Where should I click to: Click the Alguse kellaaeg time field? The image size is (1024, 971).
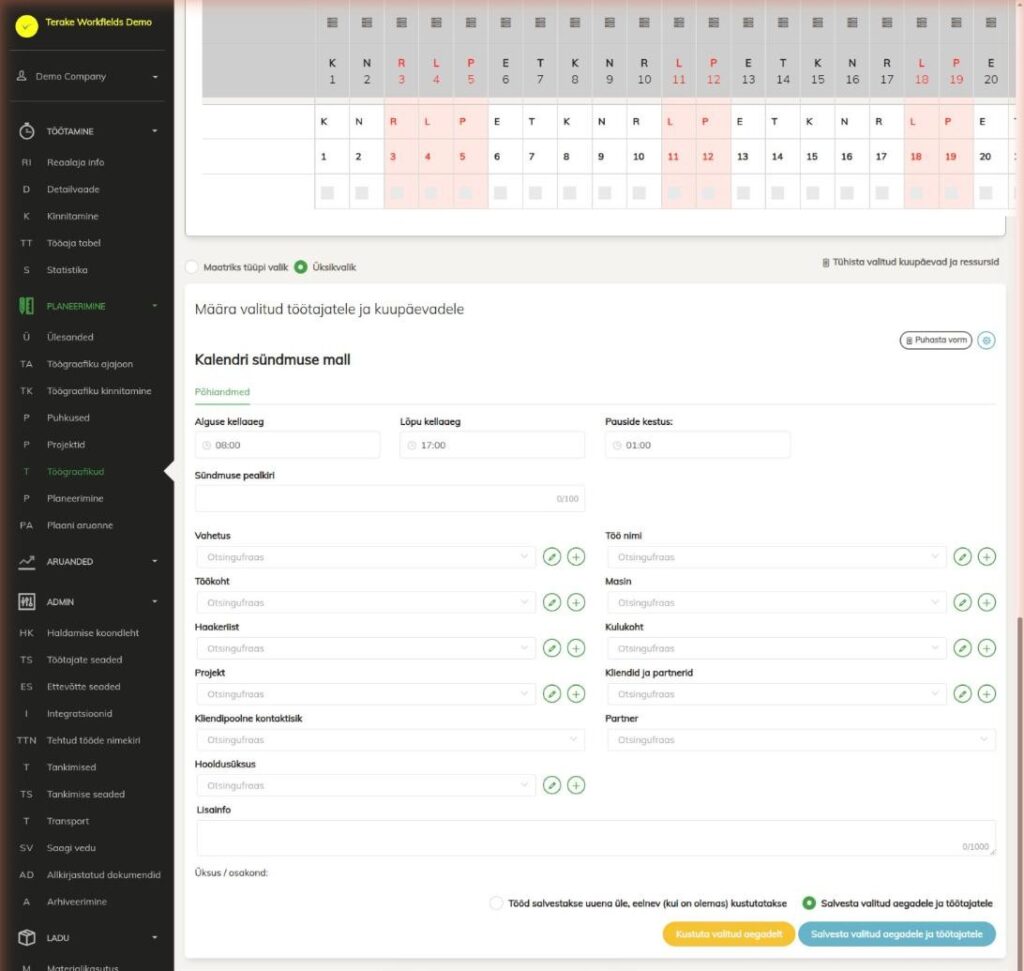click(x=287, y=445)
